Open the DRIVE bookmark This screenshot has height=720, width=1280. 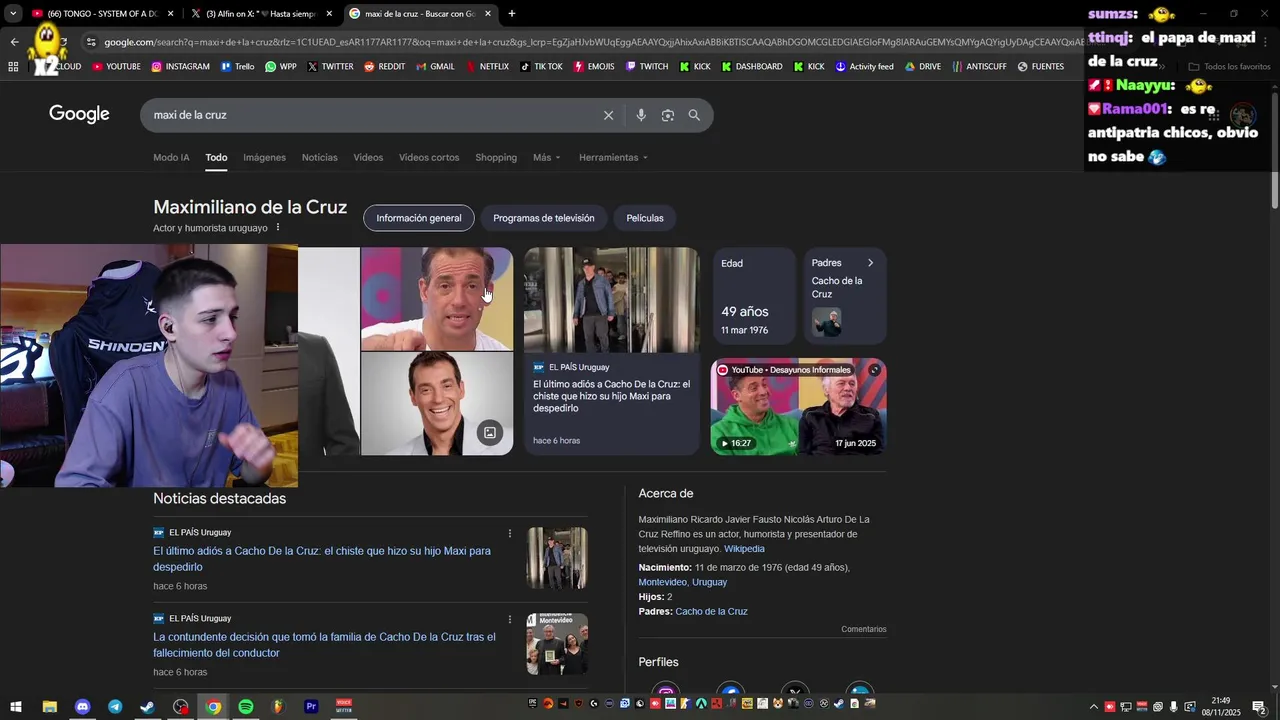pos(922,67)
